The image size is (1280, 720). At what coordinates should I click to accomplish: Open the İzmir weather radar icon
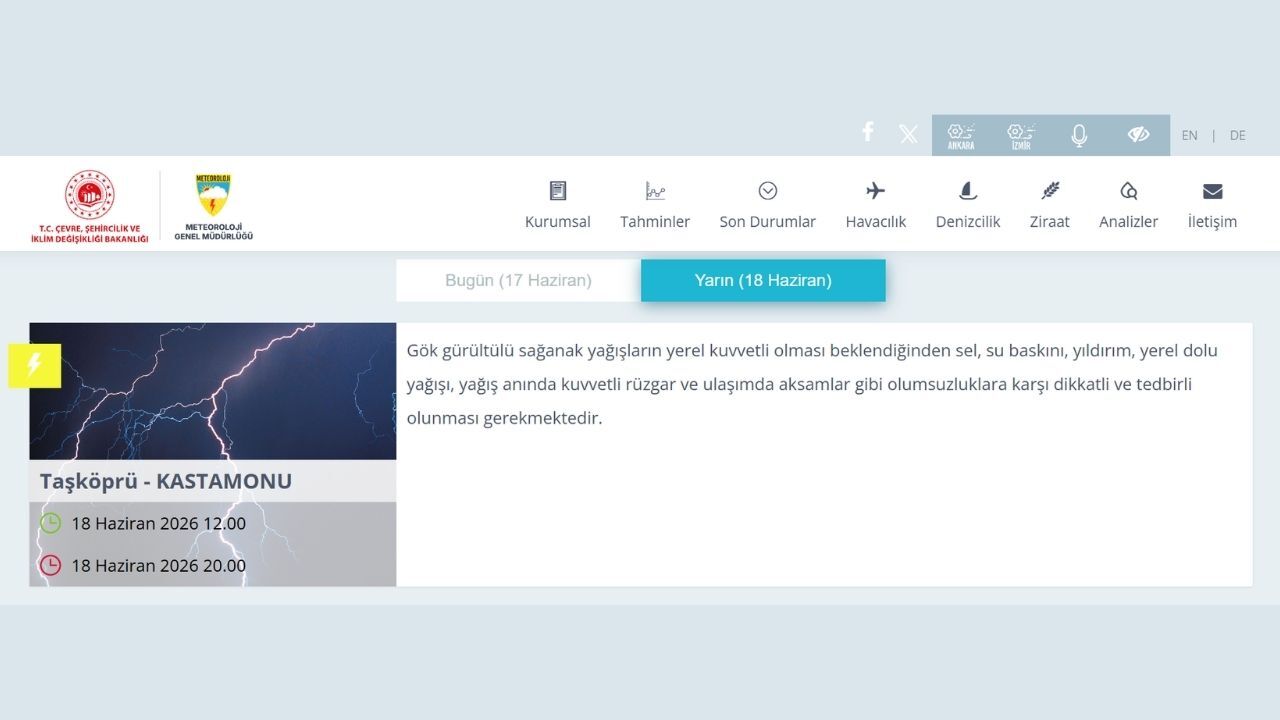pos(1020,135)
